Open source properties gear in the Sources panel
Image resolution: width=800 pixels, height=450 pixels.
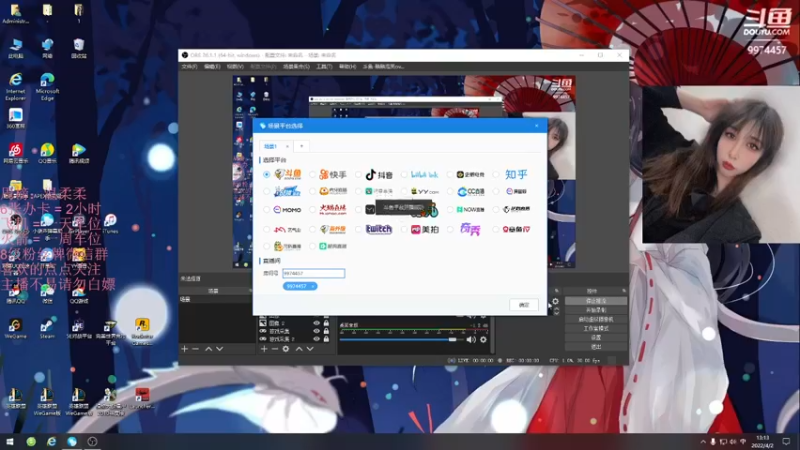286,349
